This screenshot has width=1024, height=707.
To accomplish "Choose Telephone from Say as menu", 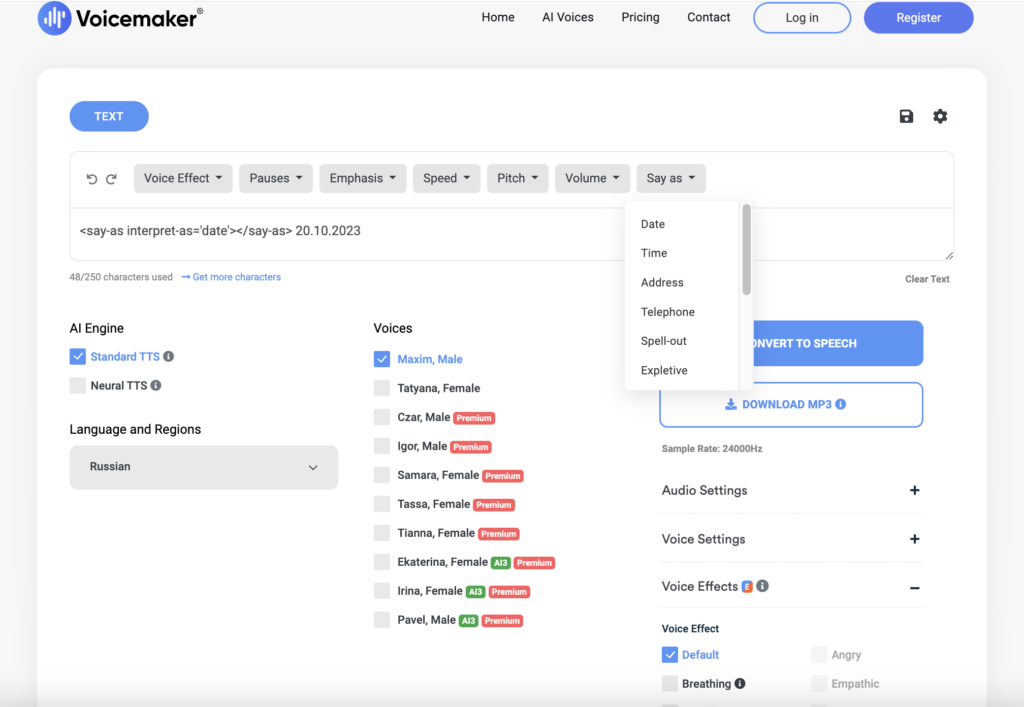I will click(x=667, y=312).
